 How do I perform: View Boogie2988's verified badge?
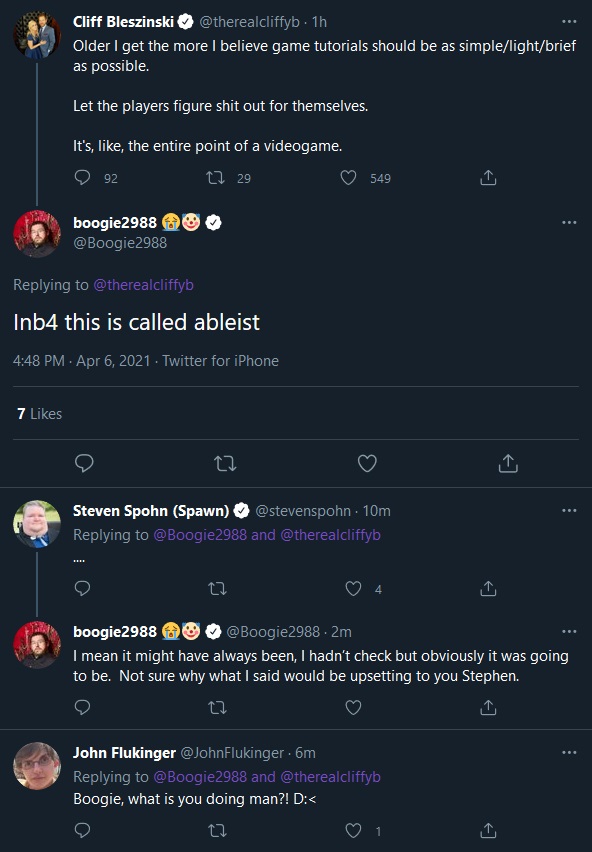(x=213, y=222)
